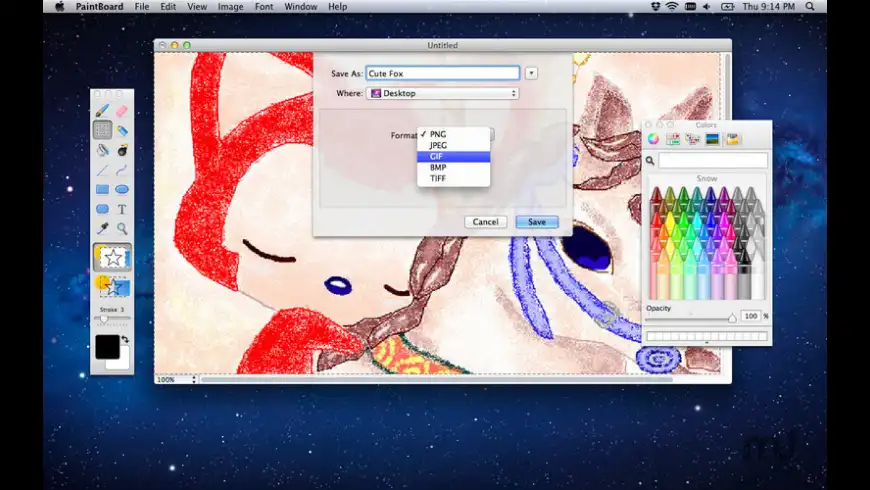Open the Wi-Fi status menu
This screenshot has height=490, width=870.
click(x=672, y=7)
